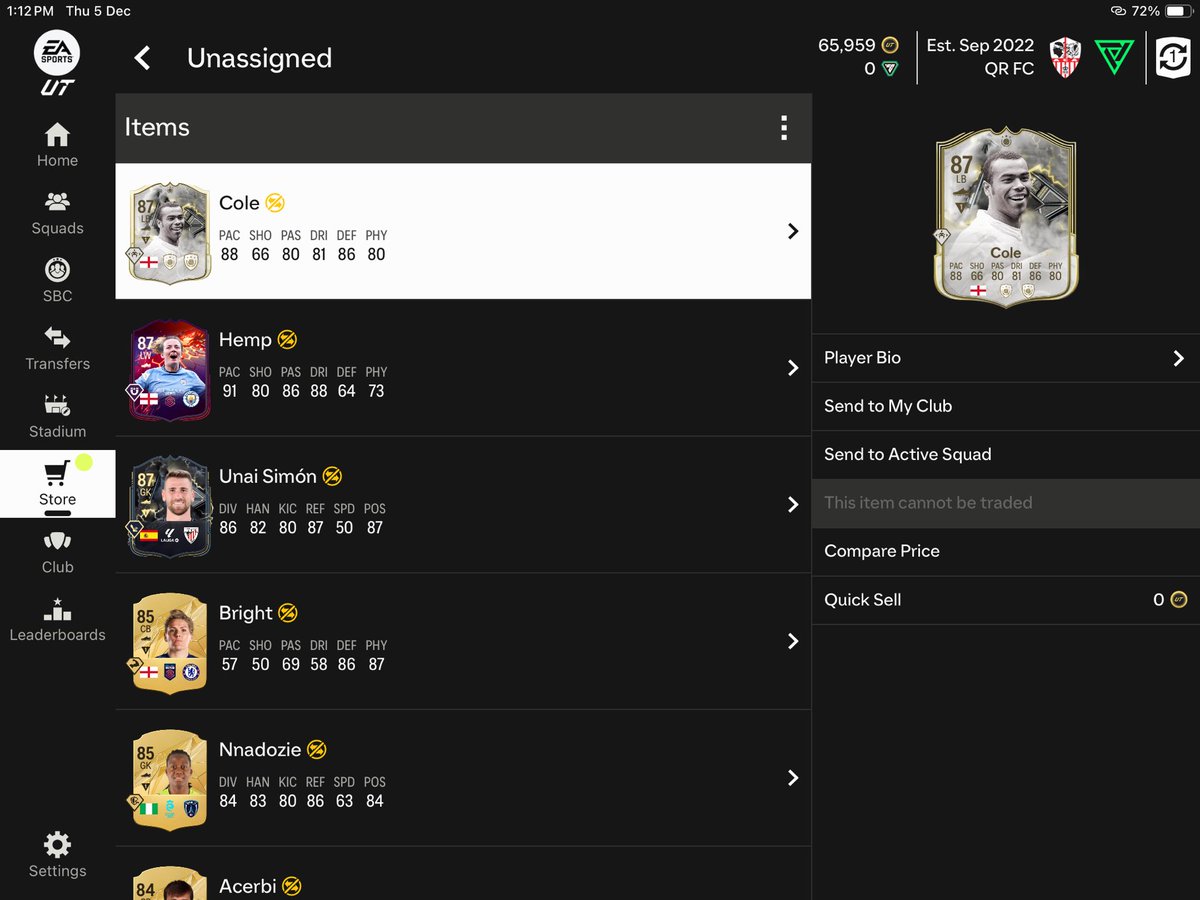Expand the Bright item row chevron
Image resolution: width=1200 pixels, height=900 pixels.
click(793, 641)
